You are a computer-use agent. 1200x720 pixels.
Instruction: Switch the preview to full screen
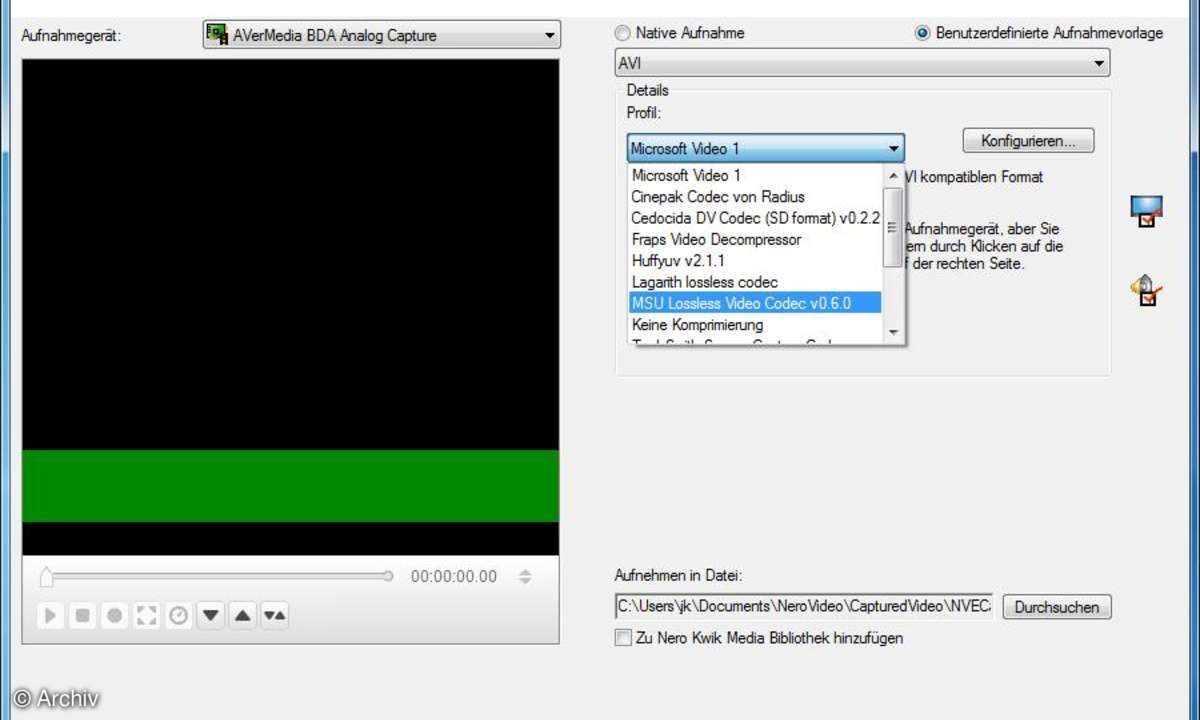click(x=146, y=616)
